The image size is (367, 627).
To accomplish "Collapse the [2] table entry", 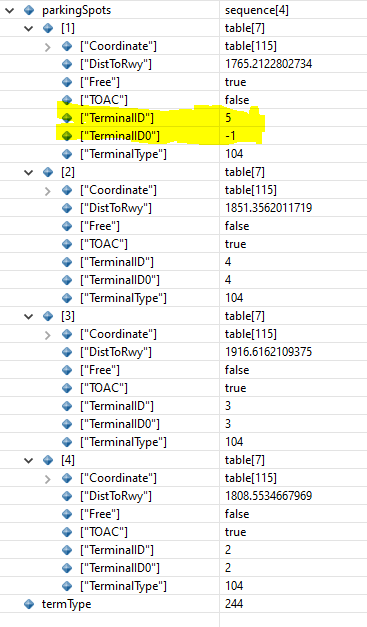I will coord(28,172).
